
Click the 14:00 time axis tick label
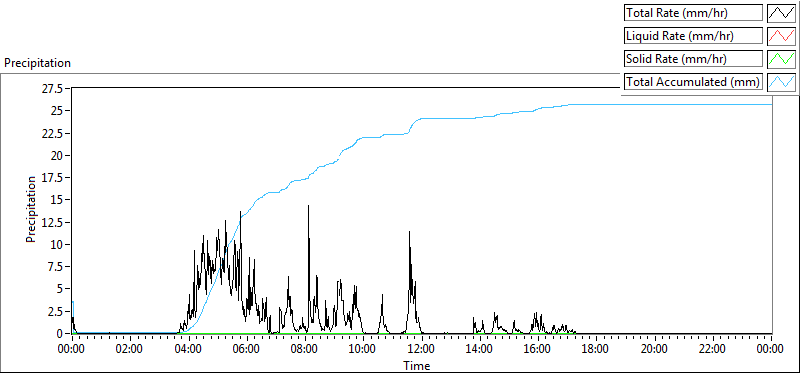479,349
